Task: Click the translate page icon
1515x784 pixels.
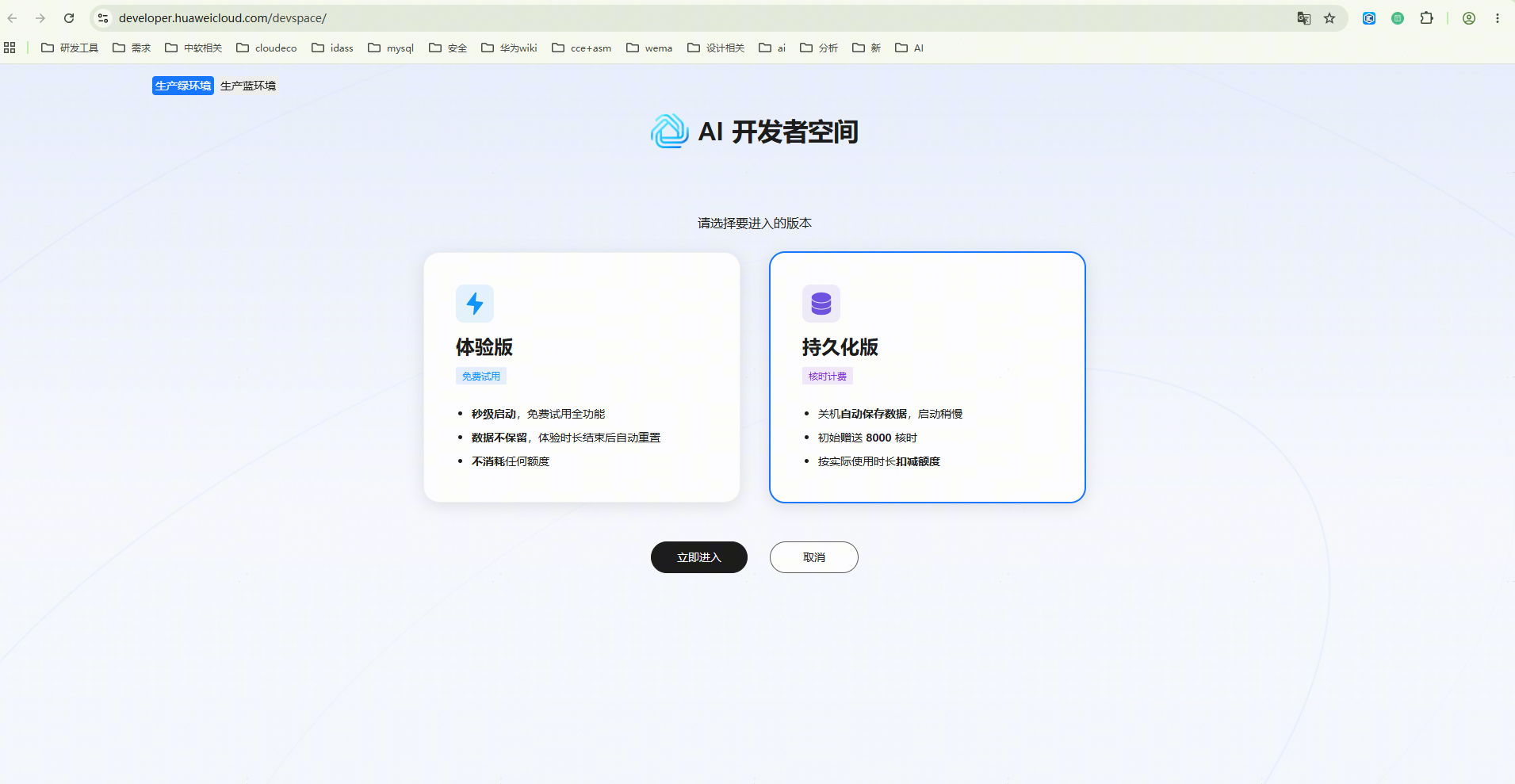Action: click(x=1303, y=18)
